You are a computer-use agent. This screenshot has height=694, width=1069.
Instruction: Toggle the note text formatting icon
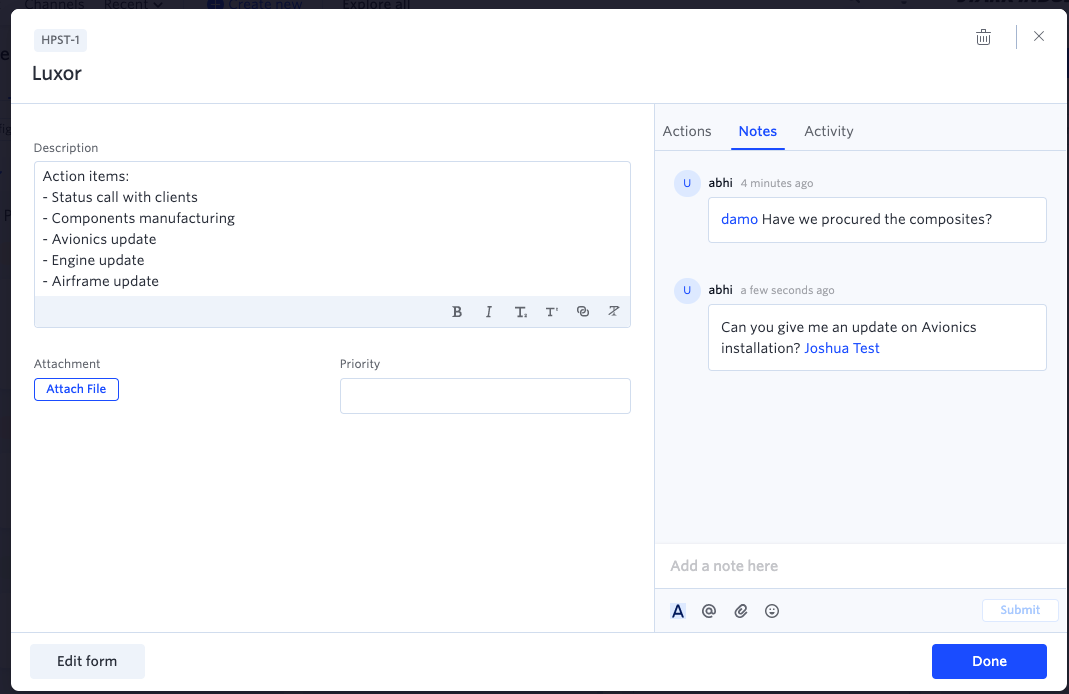tap(678, 611)
